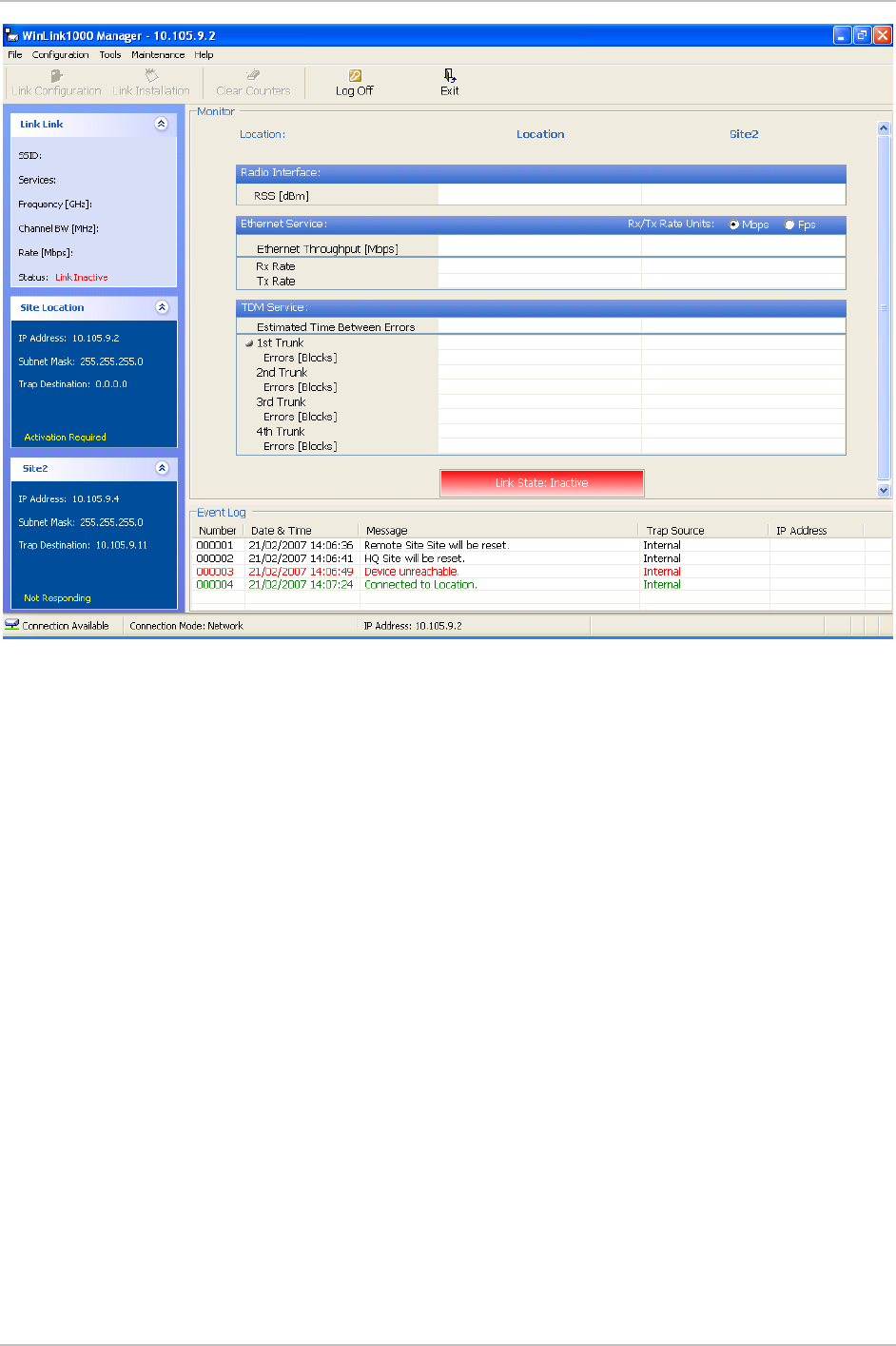Click the Site2 Subnet Mask 255.255.255.0

(112, 522)
